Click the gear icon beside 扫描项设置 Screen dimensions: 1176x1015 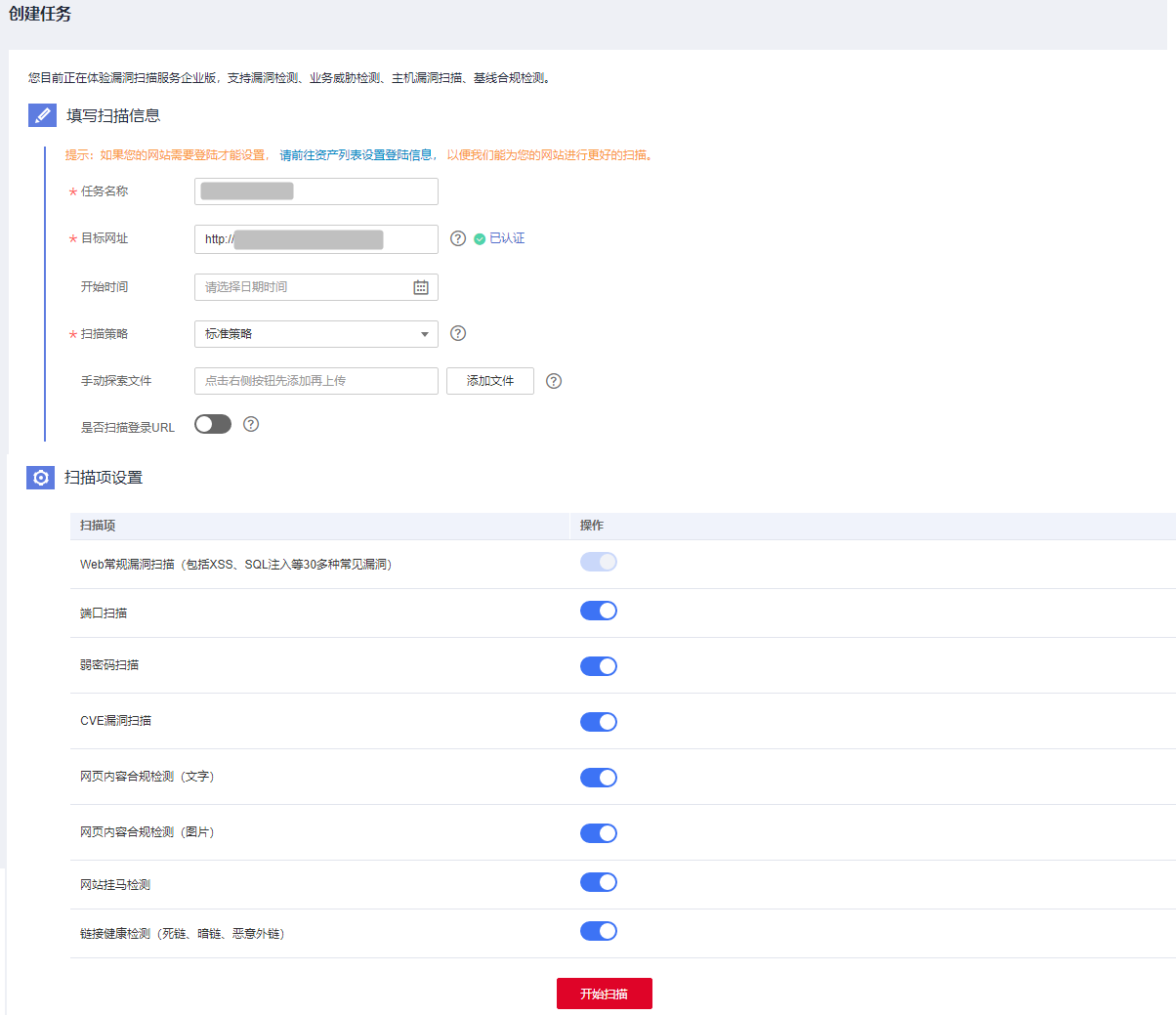point(41,478)
